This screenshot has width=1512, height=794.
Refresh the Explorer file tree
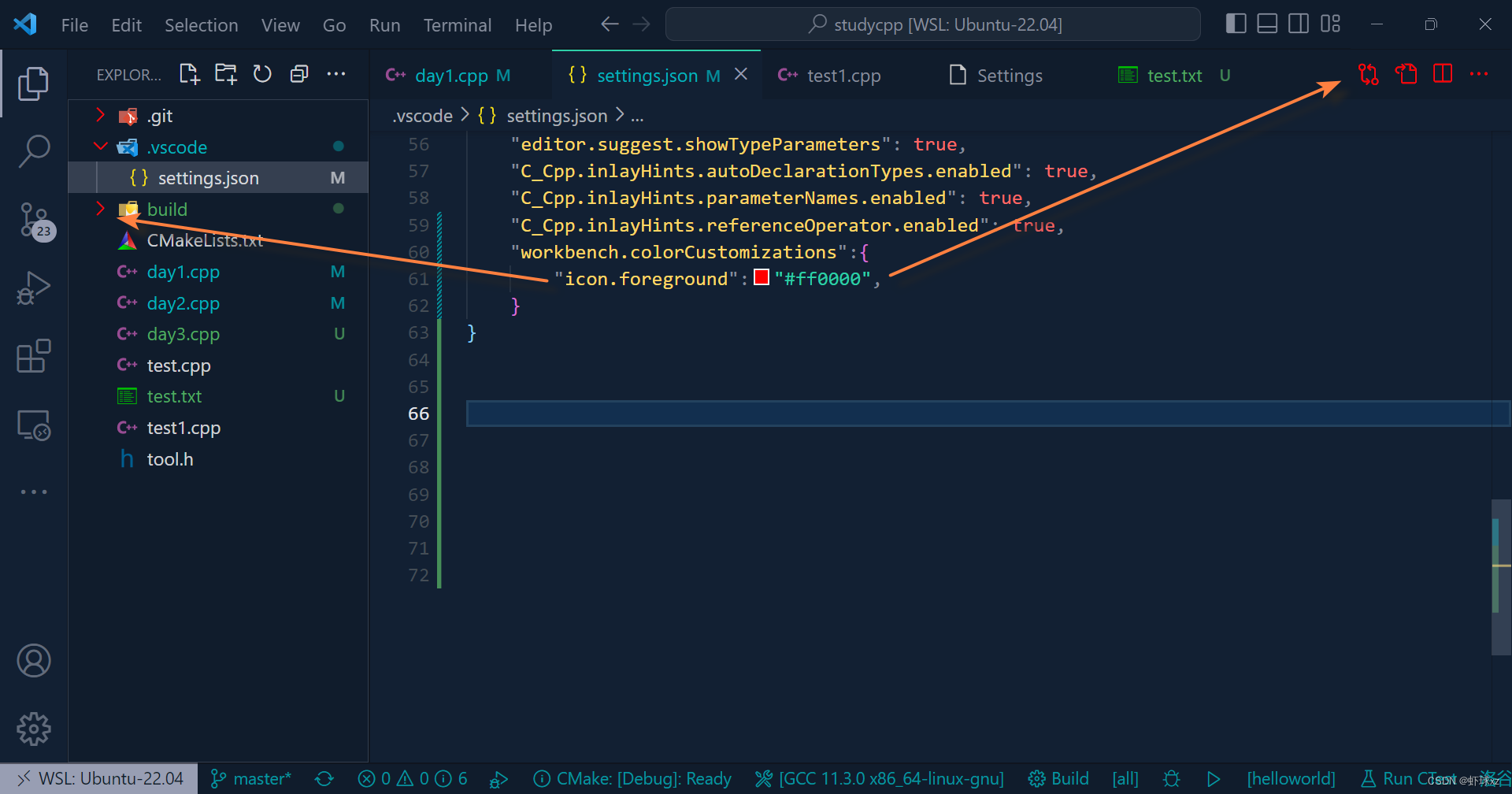(262, 74)
